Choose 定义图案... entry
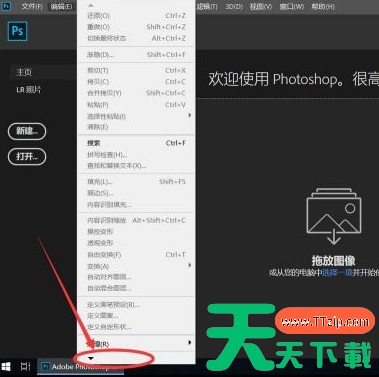Screen dimensions: 379x377 click(x=136, y=315)
